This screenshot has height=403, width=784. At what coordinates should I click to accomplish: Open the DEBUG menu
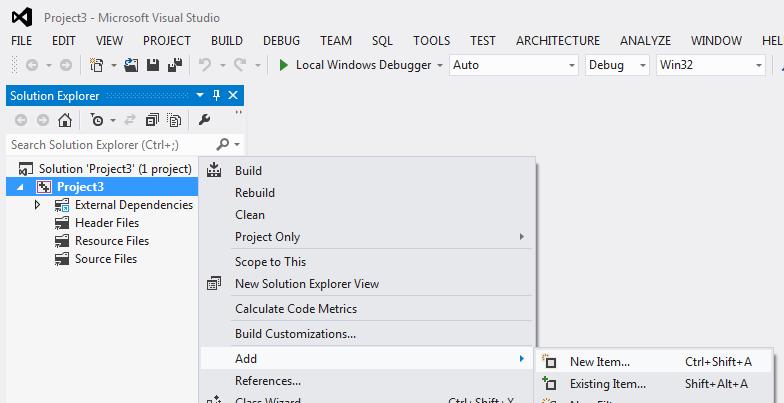click(282, 40)
